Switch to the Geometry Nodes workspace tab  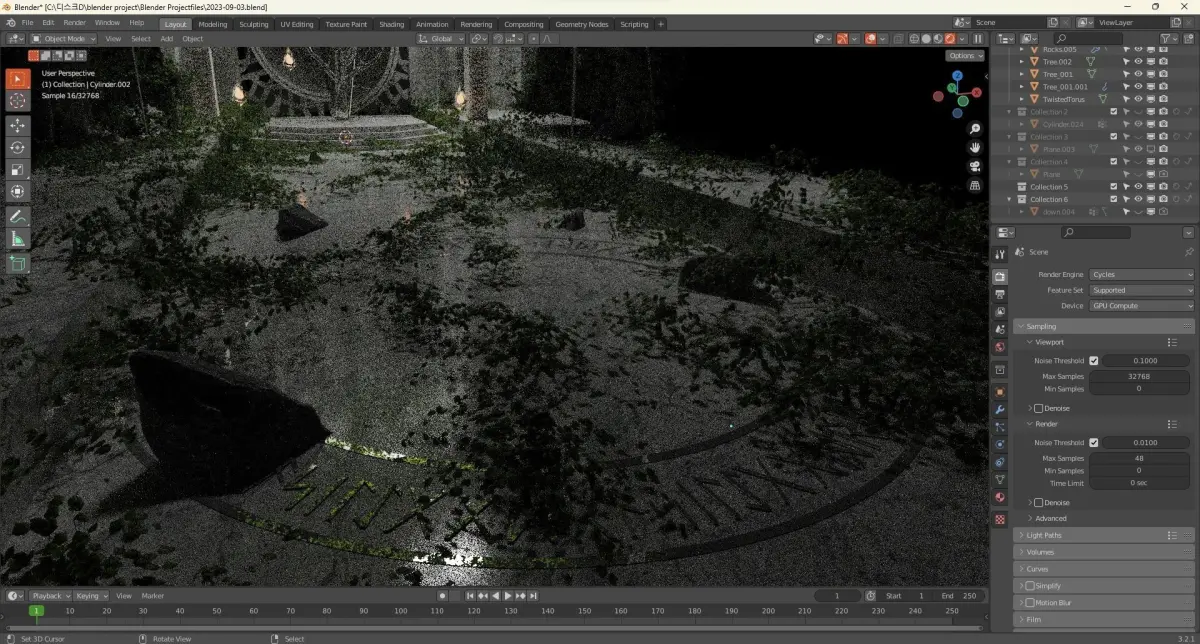pyautogui.click(x=581, y=24)
